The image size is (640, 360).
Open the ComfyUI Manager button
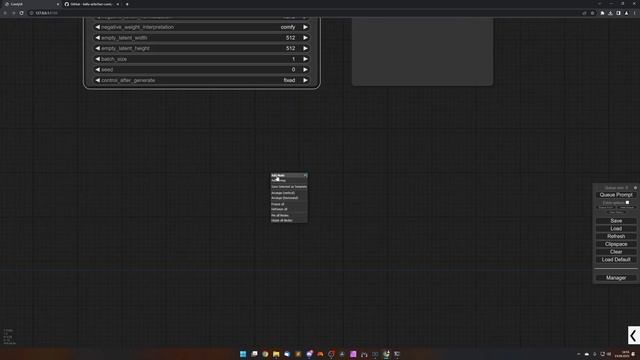coord(616,278)
